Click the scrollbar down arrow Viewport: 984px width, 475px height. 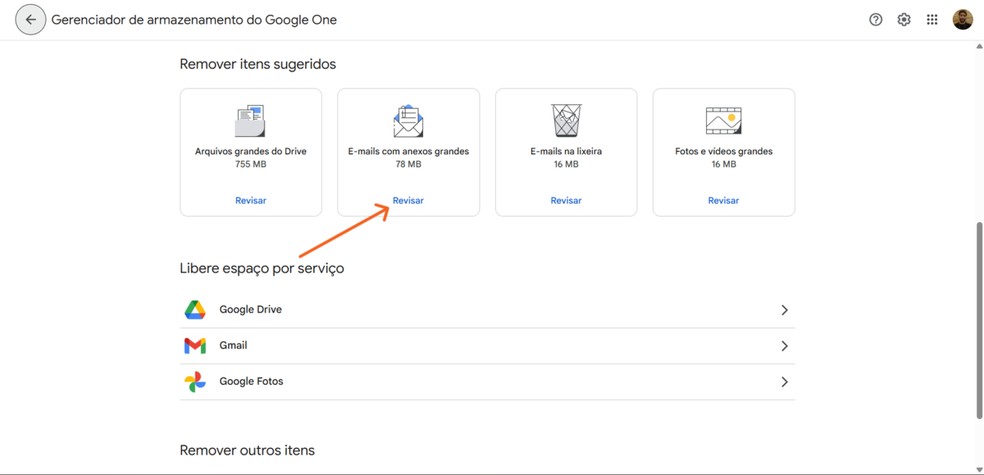(979, 469)
